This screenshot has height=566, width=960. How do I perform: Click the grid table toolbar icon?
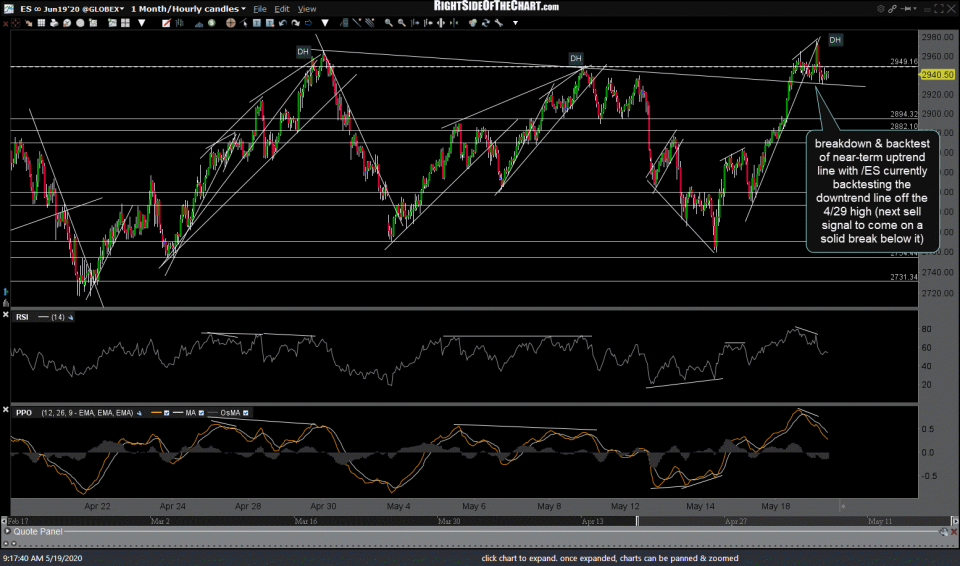coord(41,23)
